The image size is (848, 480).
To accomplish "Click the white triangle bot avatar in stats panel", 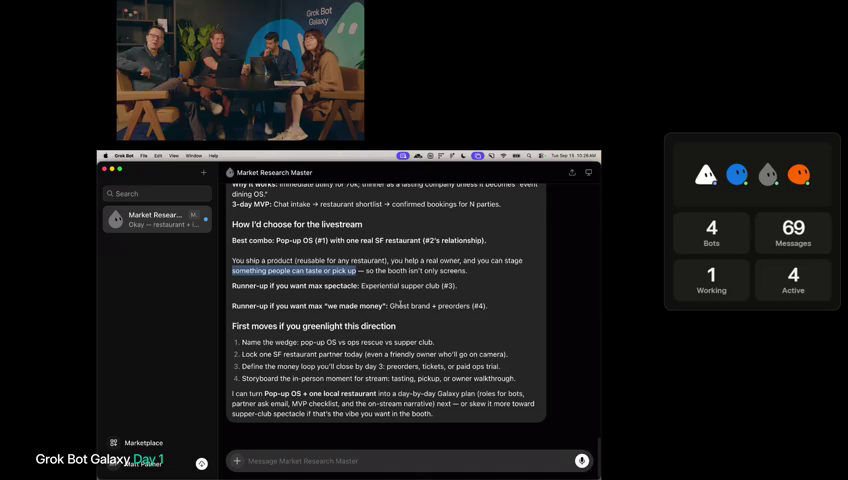I will pyautogui.click(x=706, y=175).
